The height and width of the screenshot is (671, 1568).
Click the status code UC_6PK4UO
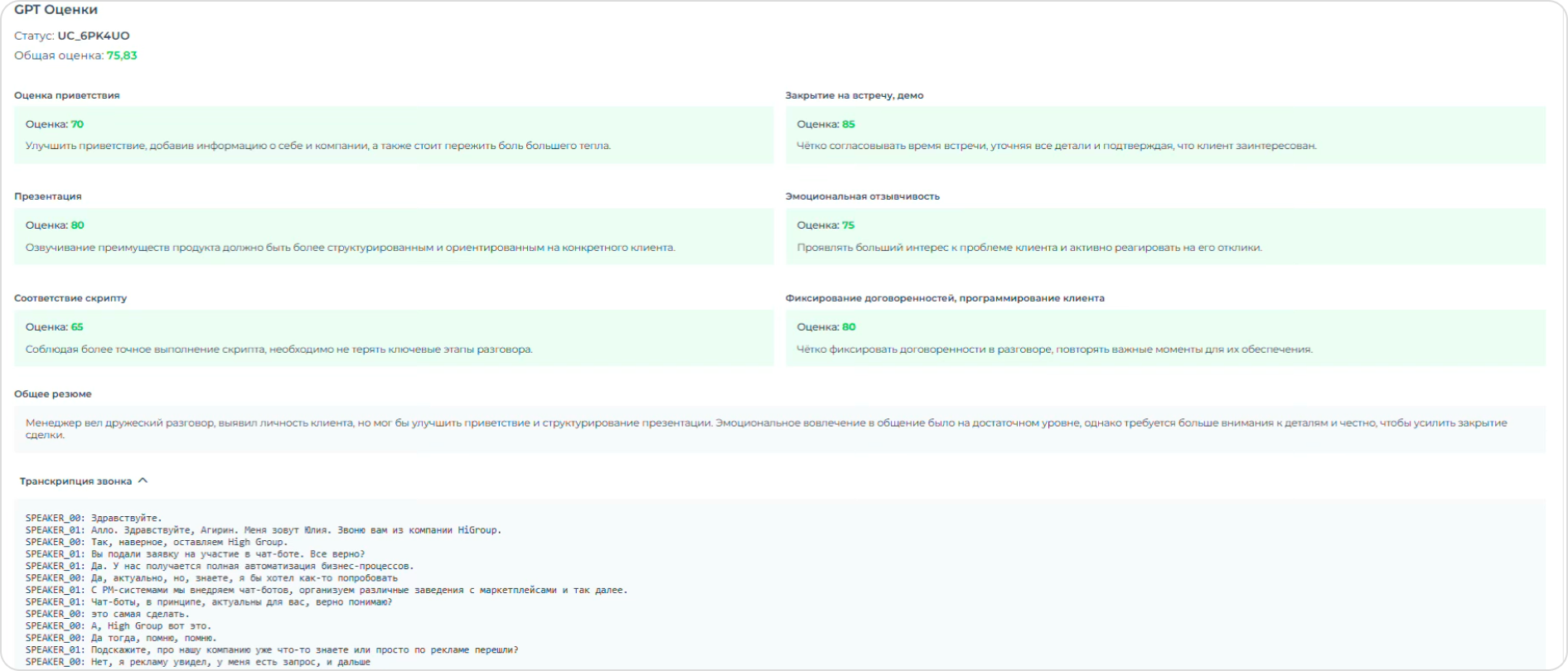coord(93,36)
